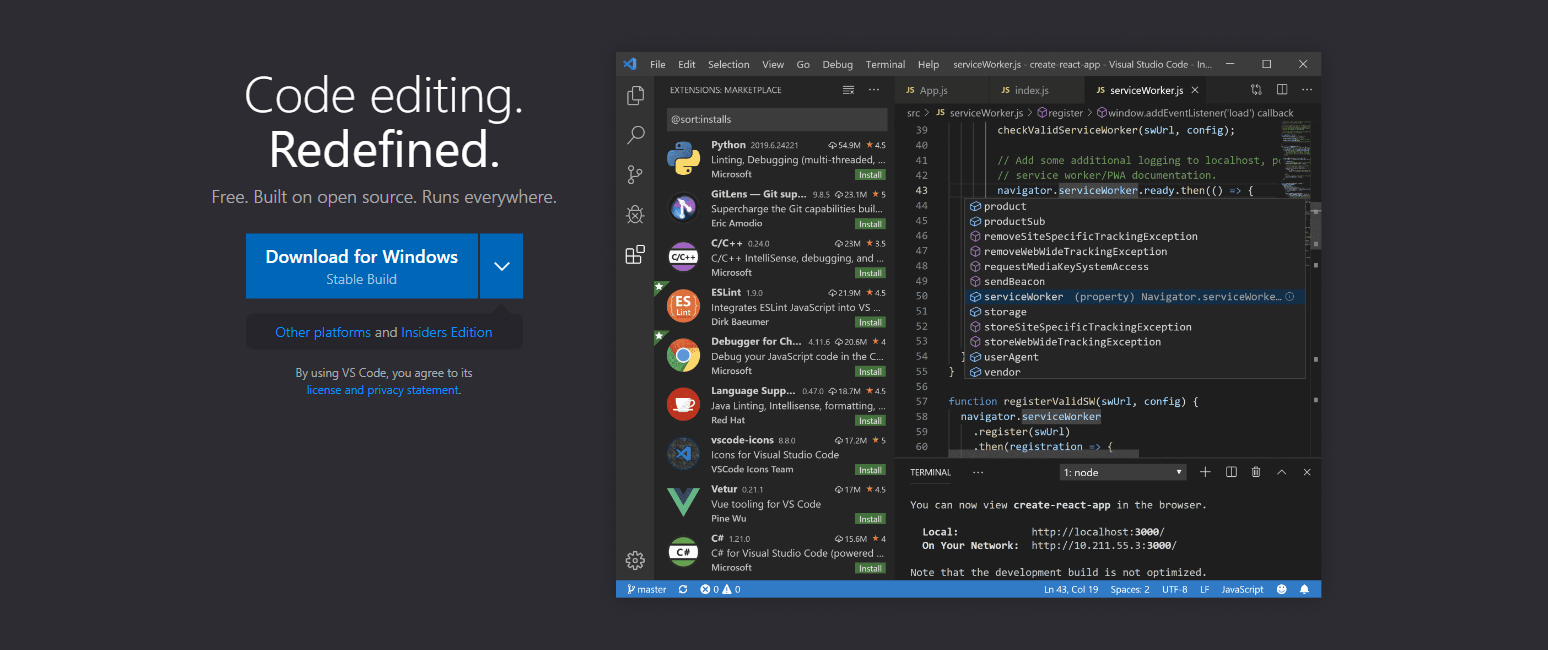This screenshot has height=650, width=1548.
Task: Click the Python extension icon
Action: point(683,159)
